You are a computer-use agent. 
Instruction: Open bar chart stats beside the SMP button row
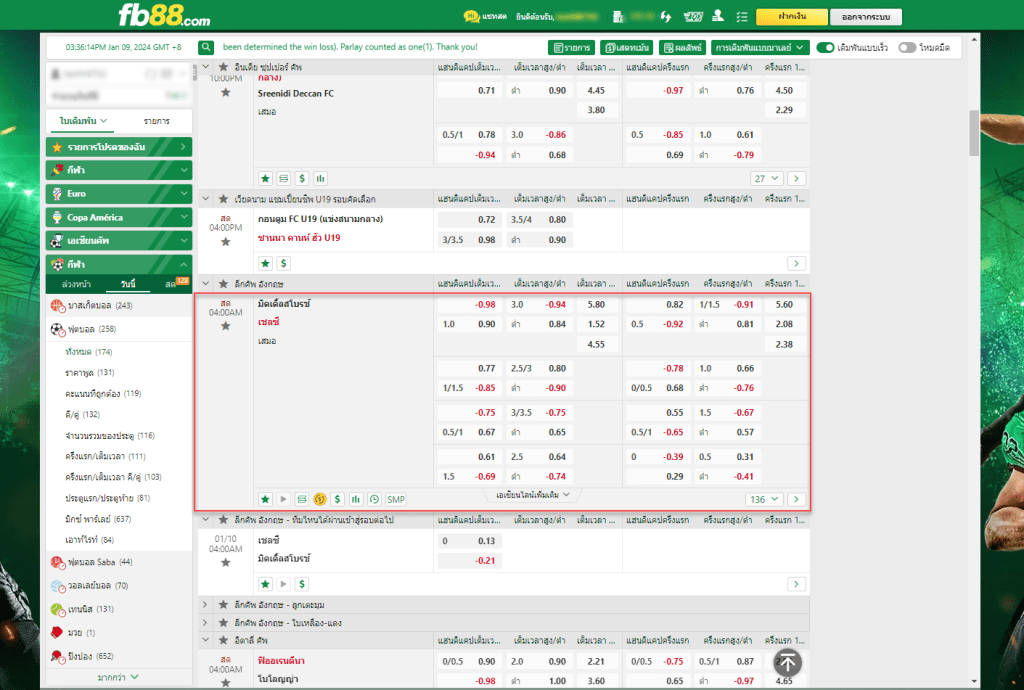pyautogui.click(x=356, y=499)
